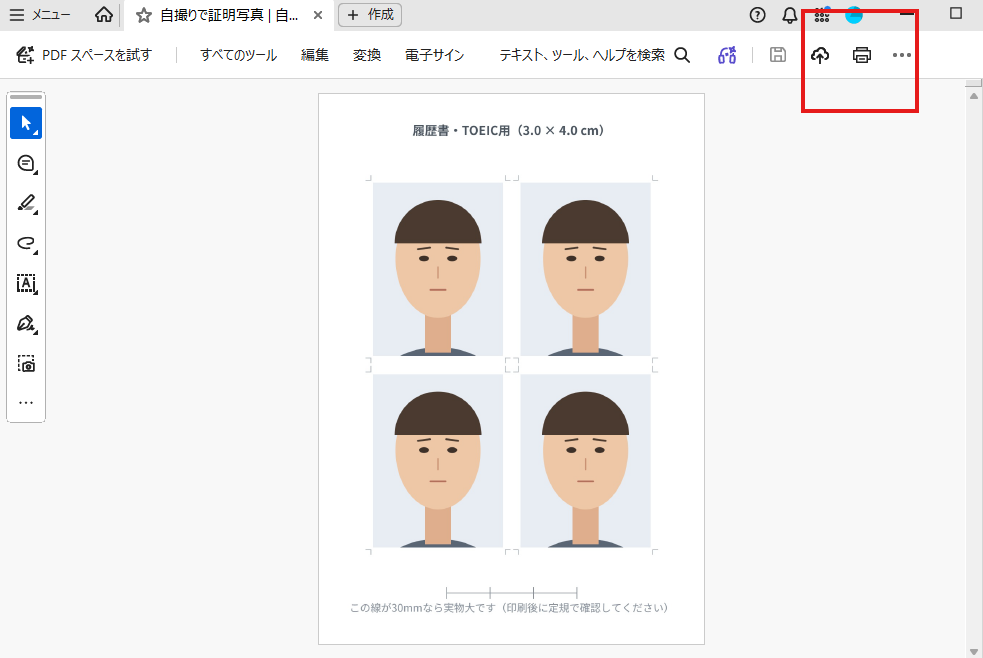Click the bottom-right ID photo

pyautogui.click(x=586, y=461)
